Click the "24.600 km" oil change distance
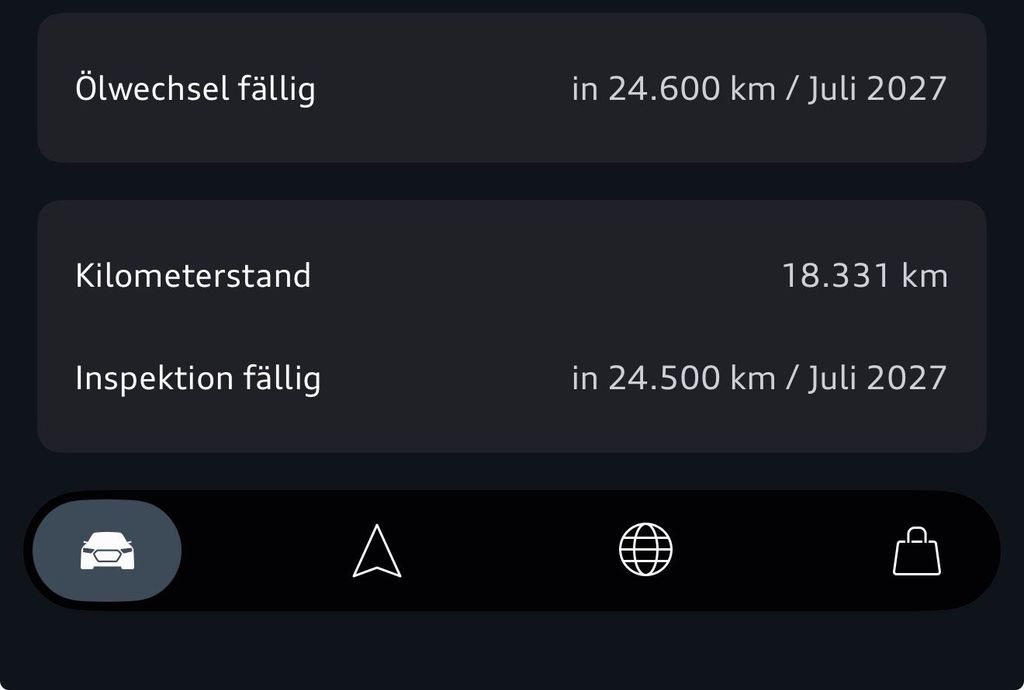Screen dimensions: 1024x690 692,89
